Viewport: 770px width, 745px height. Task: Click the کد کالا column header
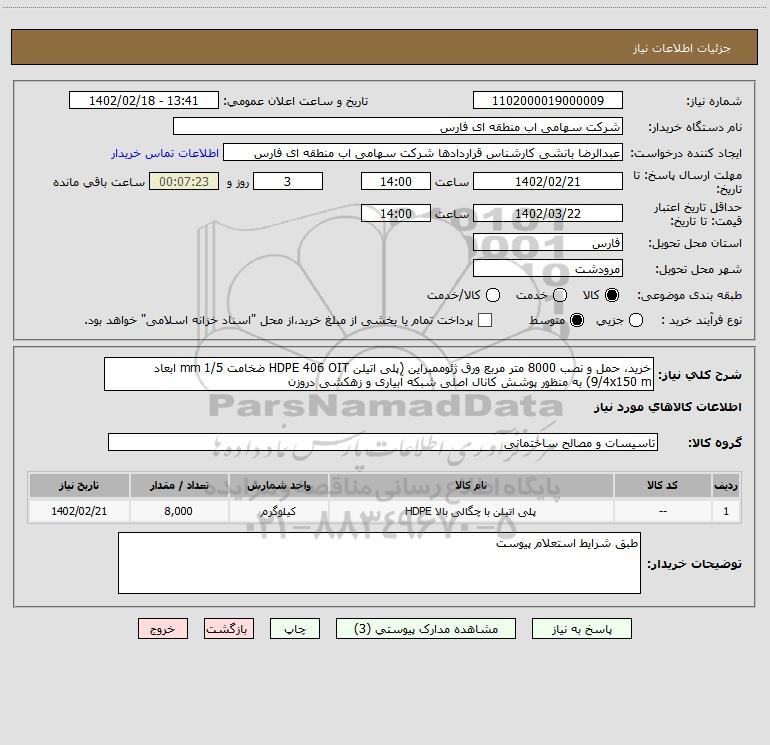pos(662,485)
